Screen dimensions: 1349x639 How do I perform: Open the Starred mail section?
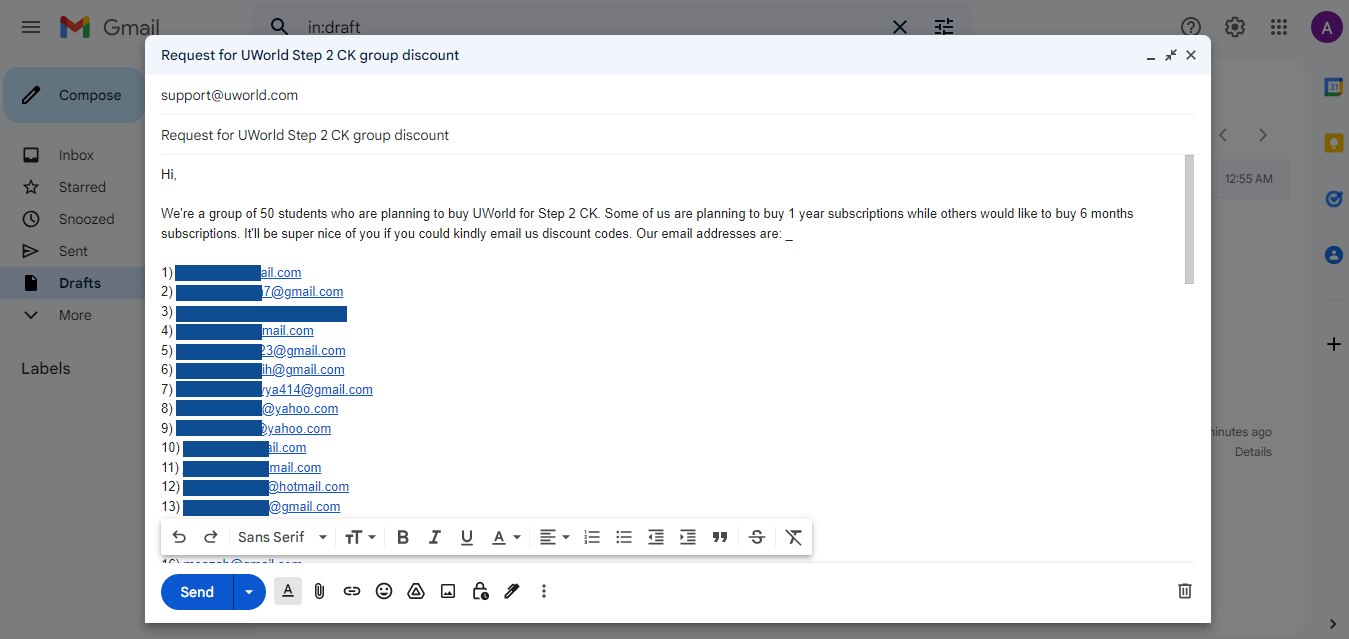(x=83, y=186)
